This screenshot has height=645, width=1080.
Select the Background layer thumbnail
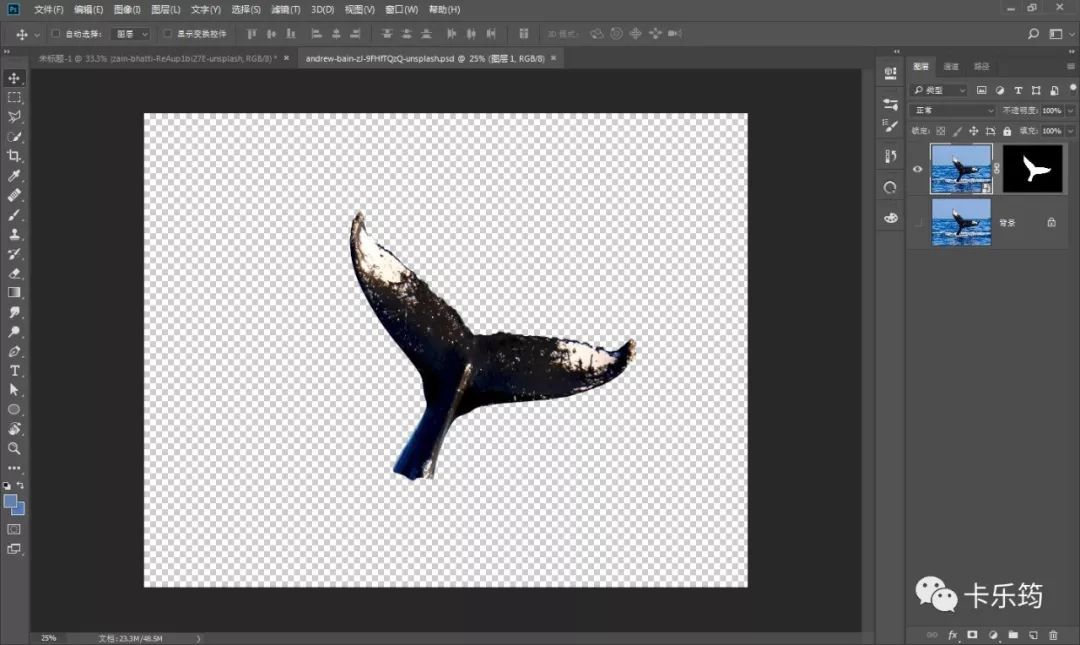[961, 222]
